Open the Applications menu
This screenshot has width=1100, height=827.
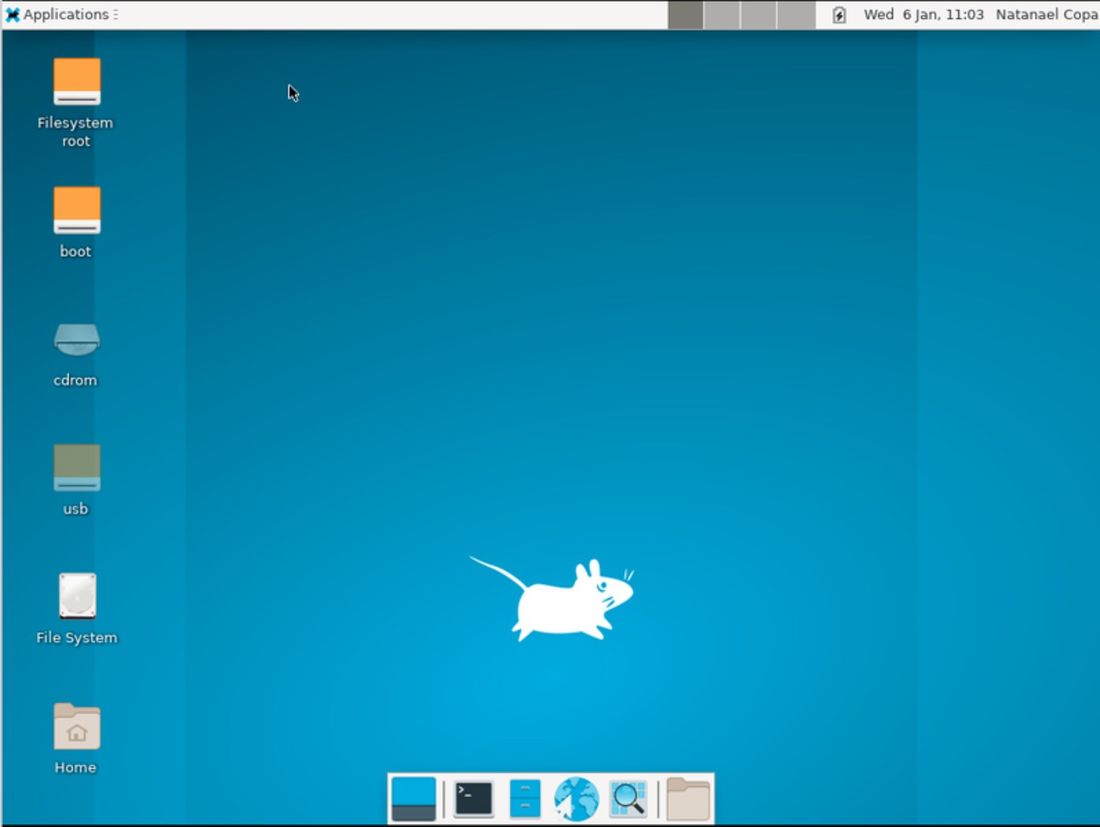click(x=62, y=14)
